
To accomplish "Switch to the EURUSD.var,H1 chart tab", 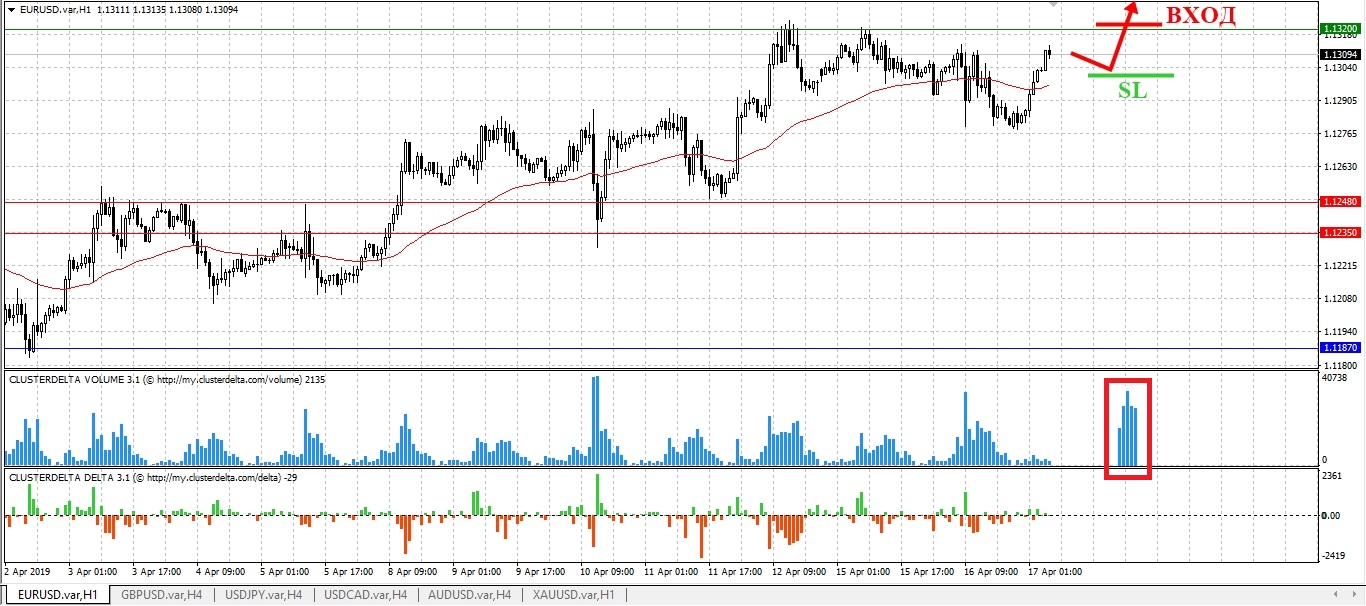I will click(59, 595).
